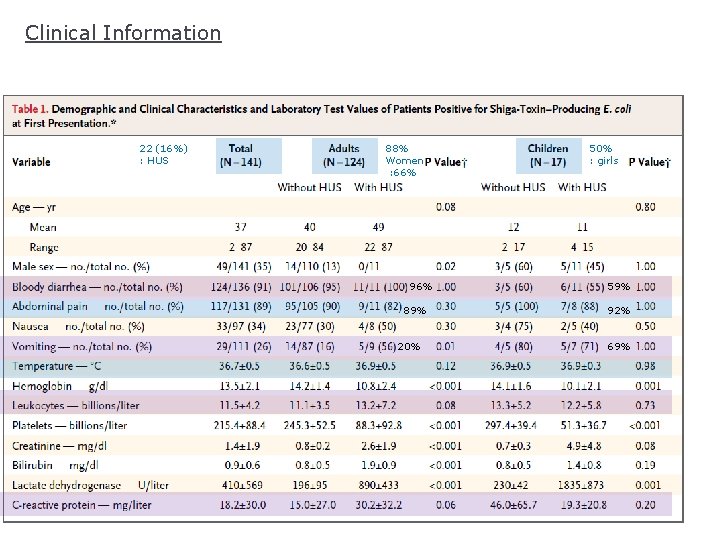Select the adults mean age '49'
720x540 pixels.
(378, 227)
